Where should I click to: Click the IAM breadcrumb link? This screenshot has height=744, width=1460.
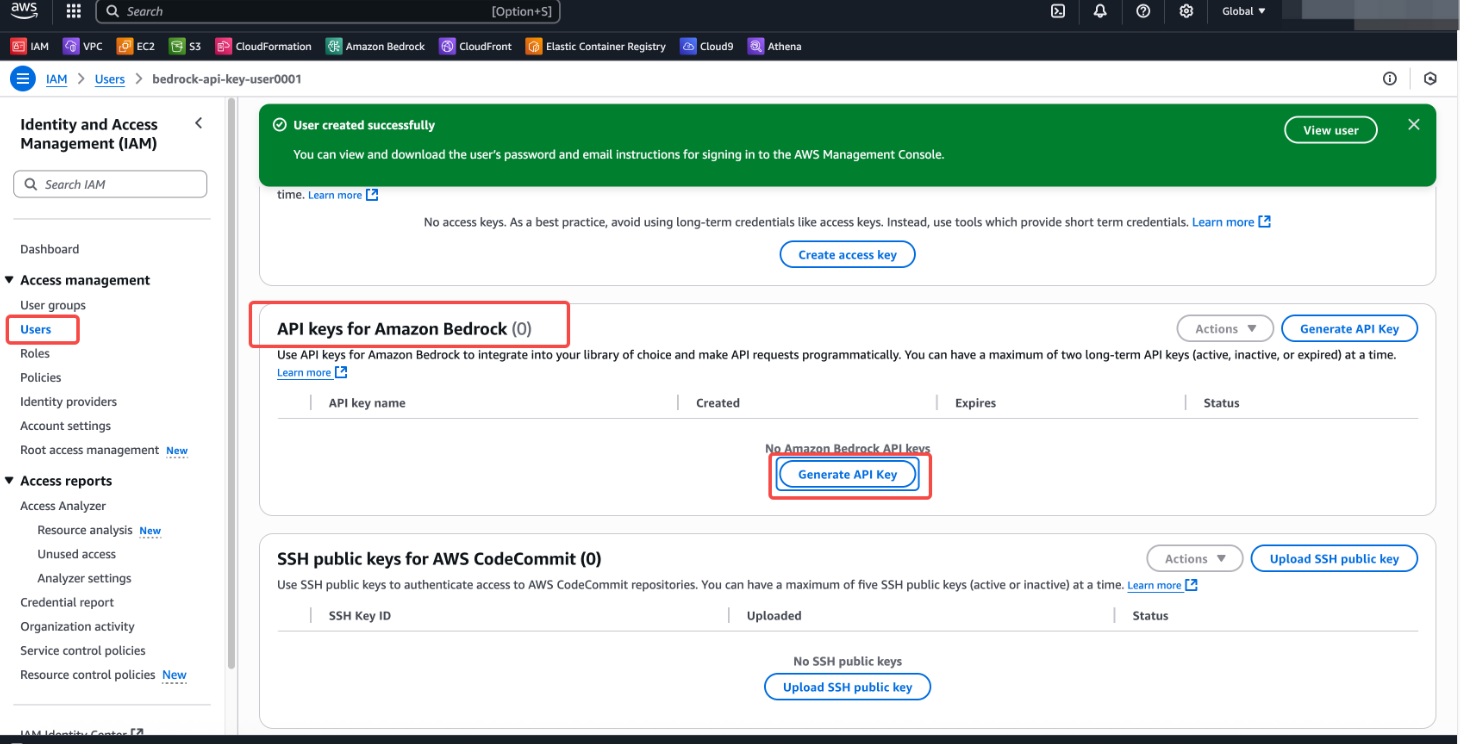click(x=56, y=79)
